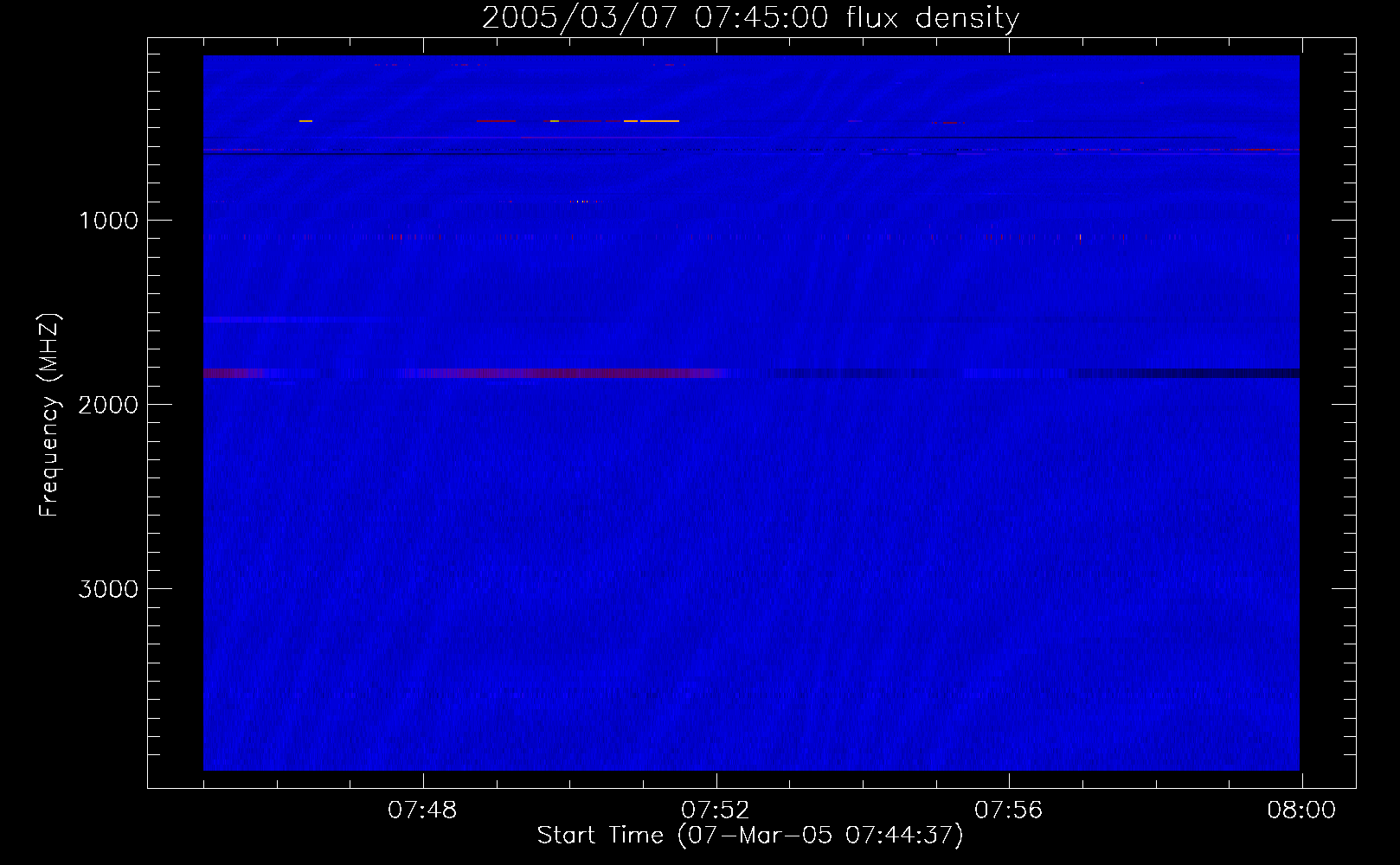The width and height of the screenshot is (1400, 865).
Task: Click the '07:56' time axis label
Action: 1009,811
